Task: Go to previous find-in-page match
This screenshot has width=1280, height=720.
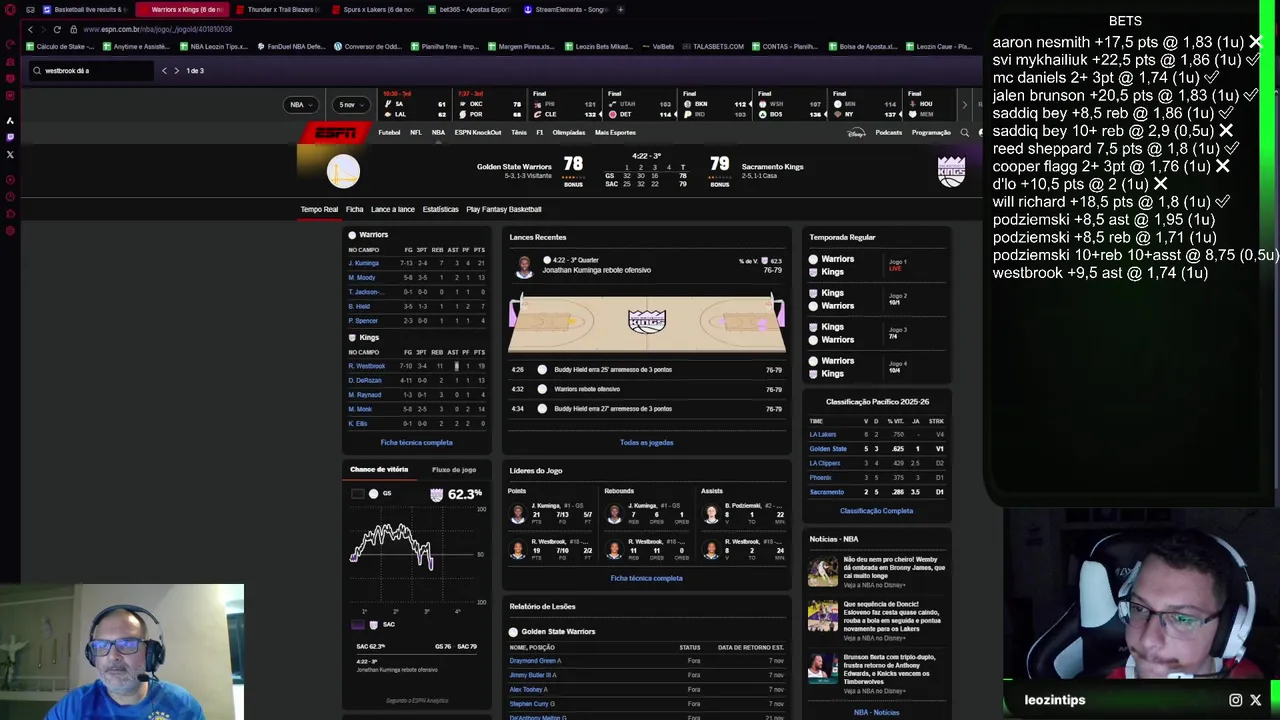Action: (x=164, y=71)
